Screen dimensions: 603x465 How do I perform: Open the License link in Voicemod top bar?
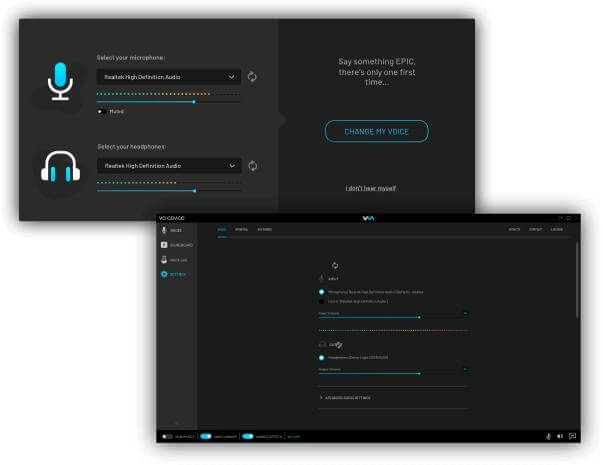(x=556, y=230)
